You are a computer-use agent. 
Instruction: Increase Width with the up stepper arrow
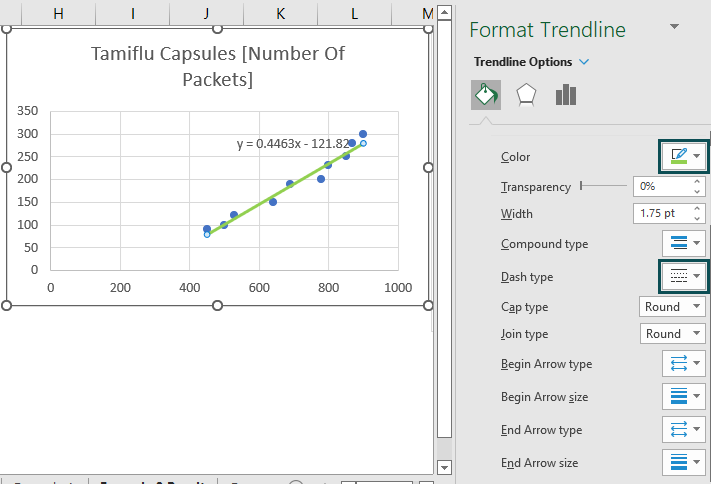click(x=697, y=208)
